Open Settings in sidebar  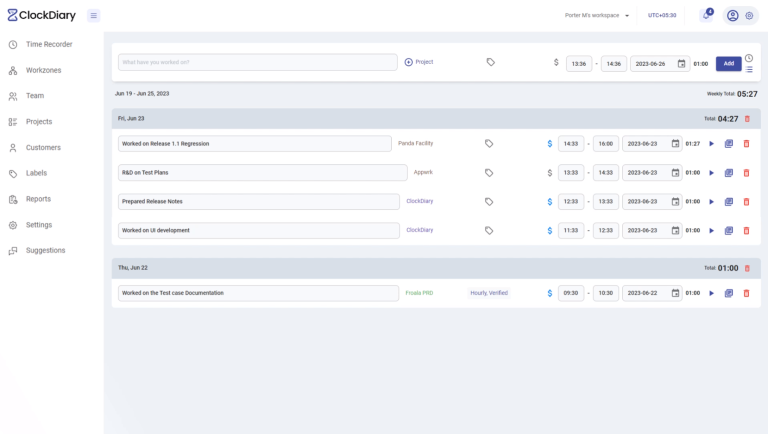point(30,225)
